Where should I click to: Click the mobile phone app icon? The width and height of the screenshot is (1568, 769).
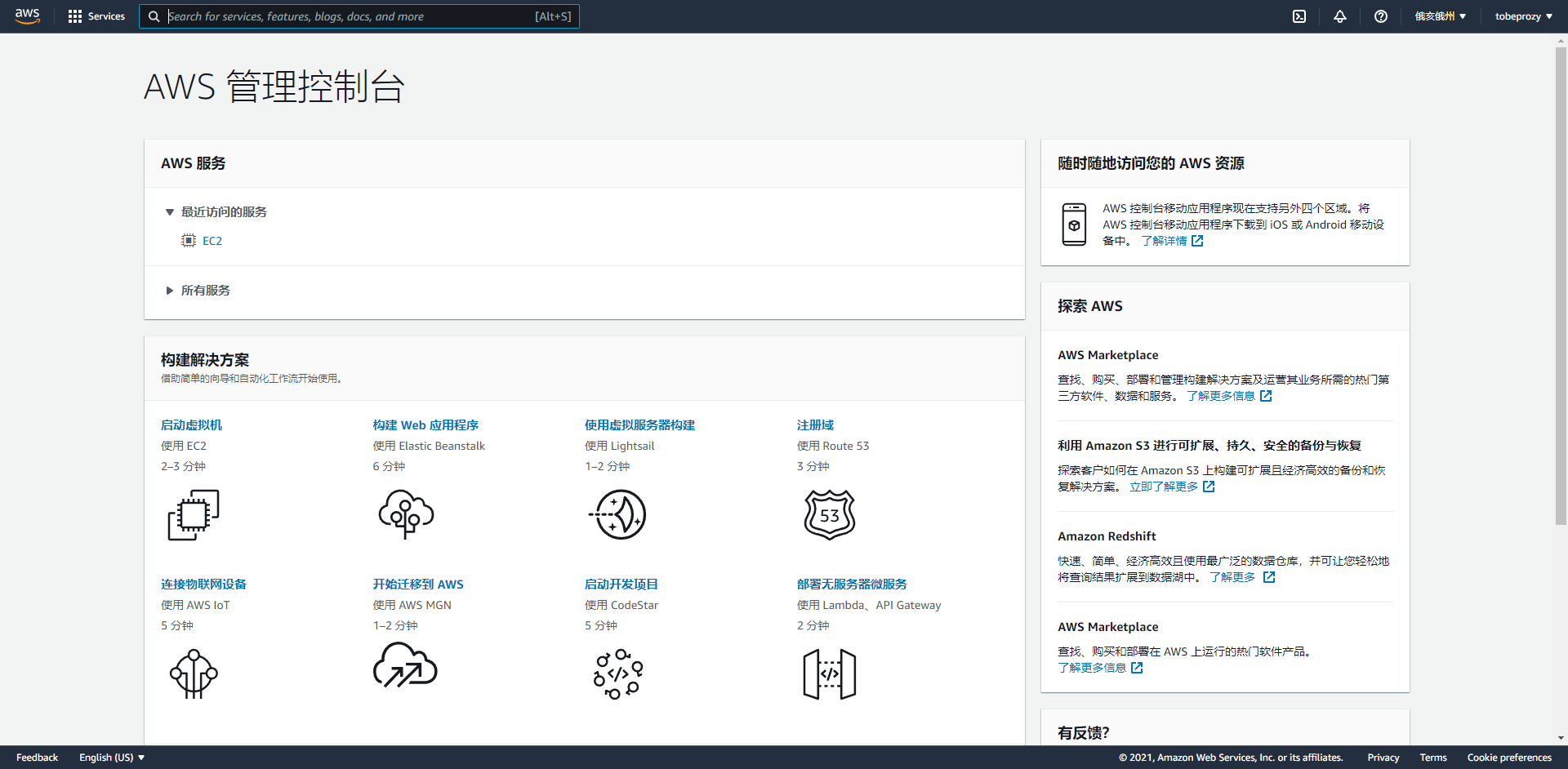(x=1074, y=224)
